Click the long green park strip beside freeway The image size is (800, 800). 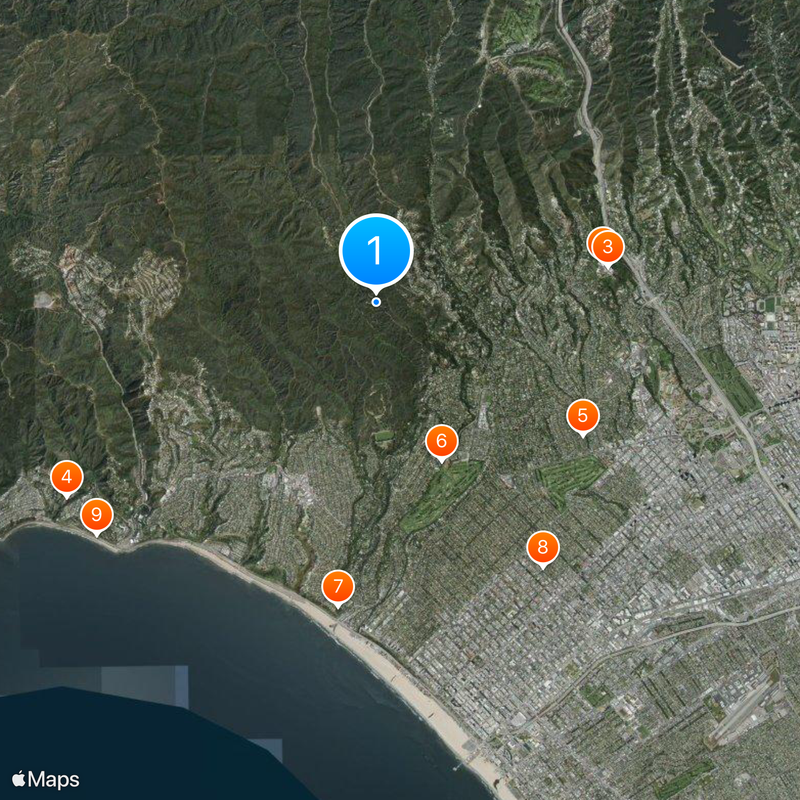click(730, 380)
